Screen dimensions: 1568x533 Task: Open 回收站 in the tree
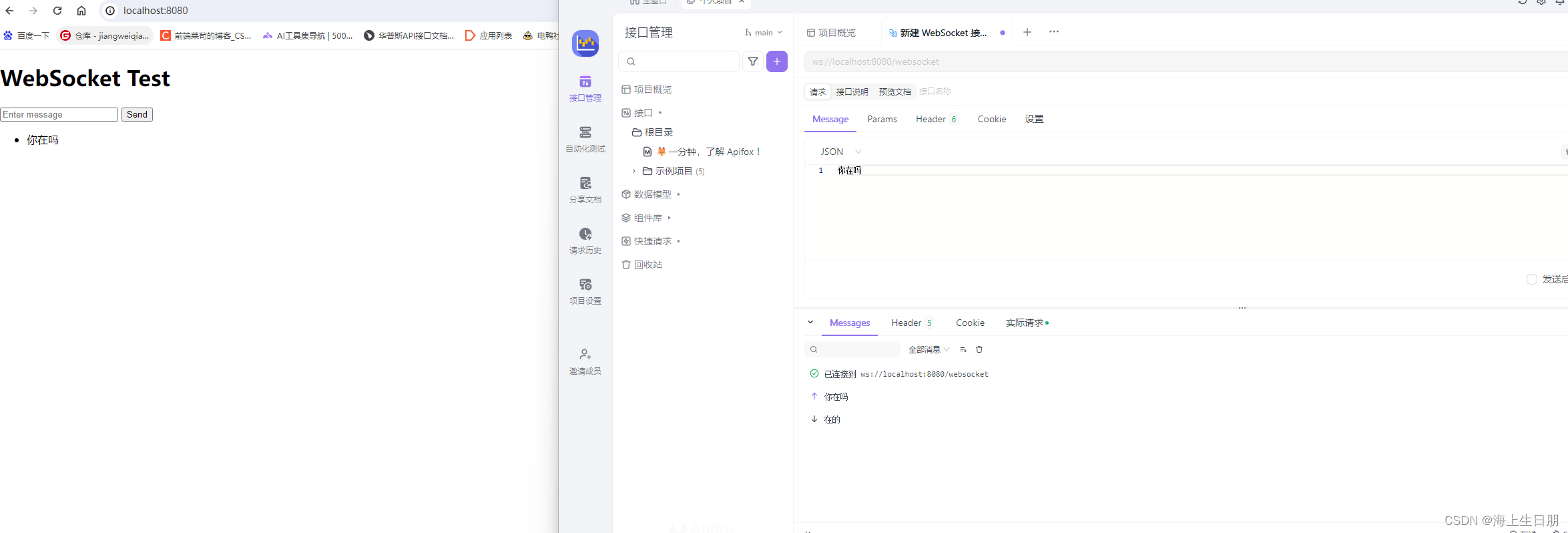point(642,264)
